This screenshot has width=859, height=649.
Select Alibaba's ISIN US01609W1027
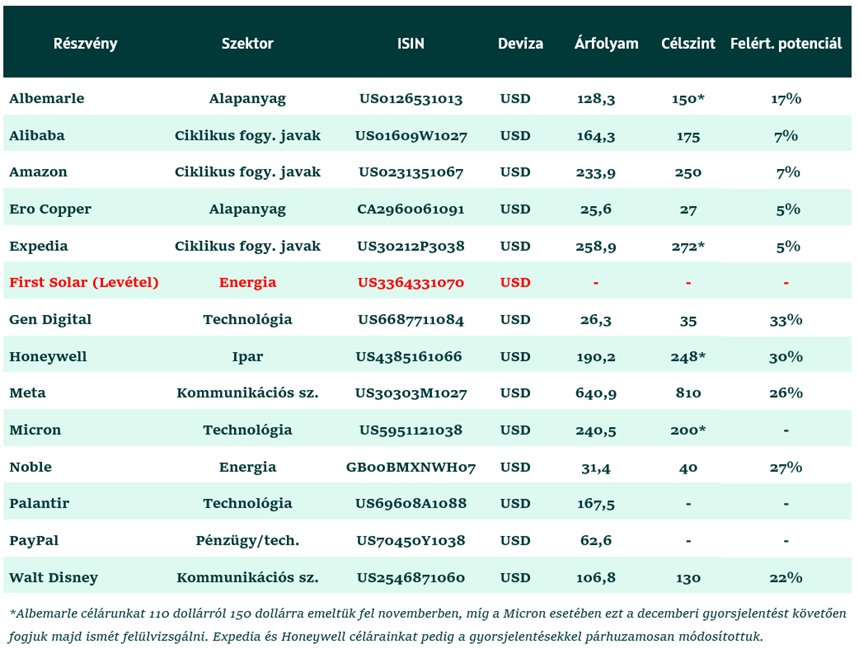(x=411, y=136)
